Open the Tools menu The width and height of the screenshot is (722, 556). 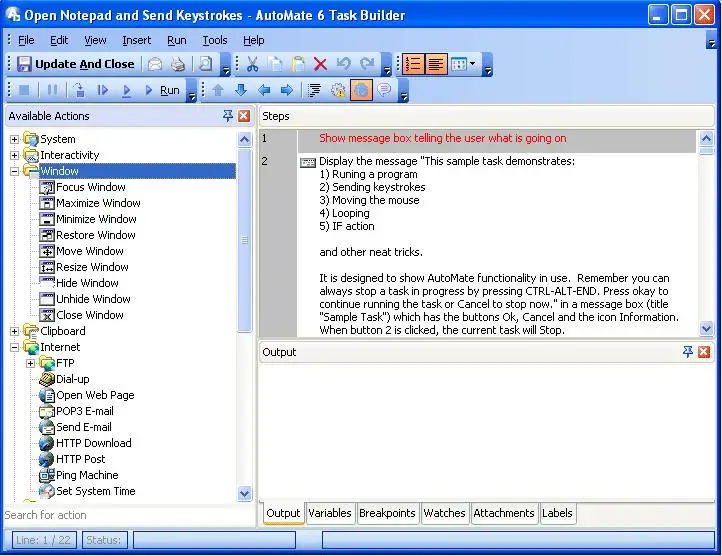[215, 41]
